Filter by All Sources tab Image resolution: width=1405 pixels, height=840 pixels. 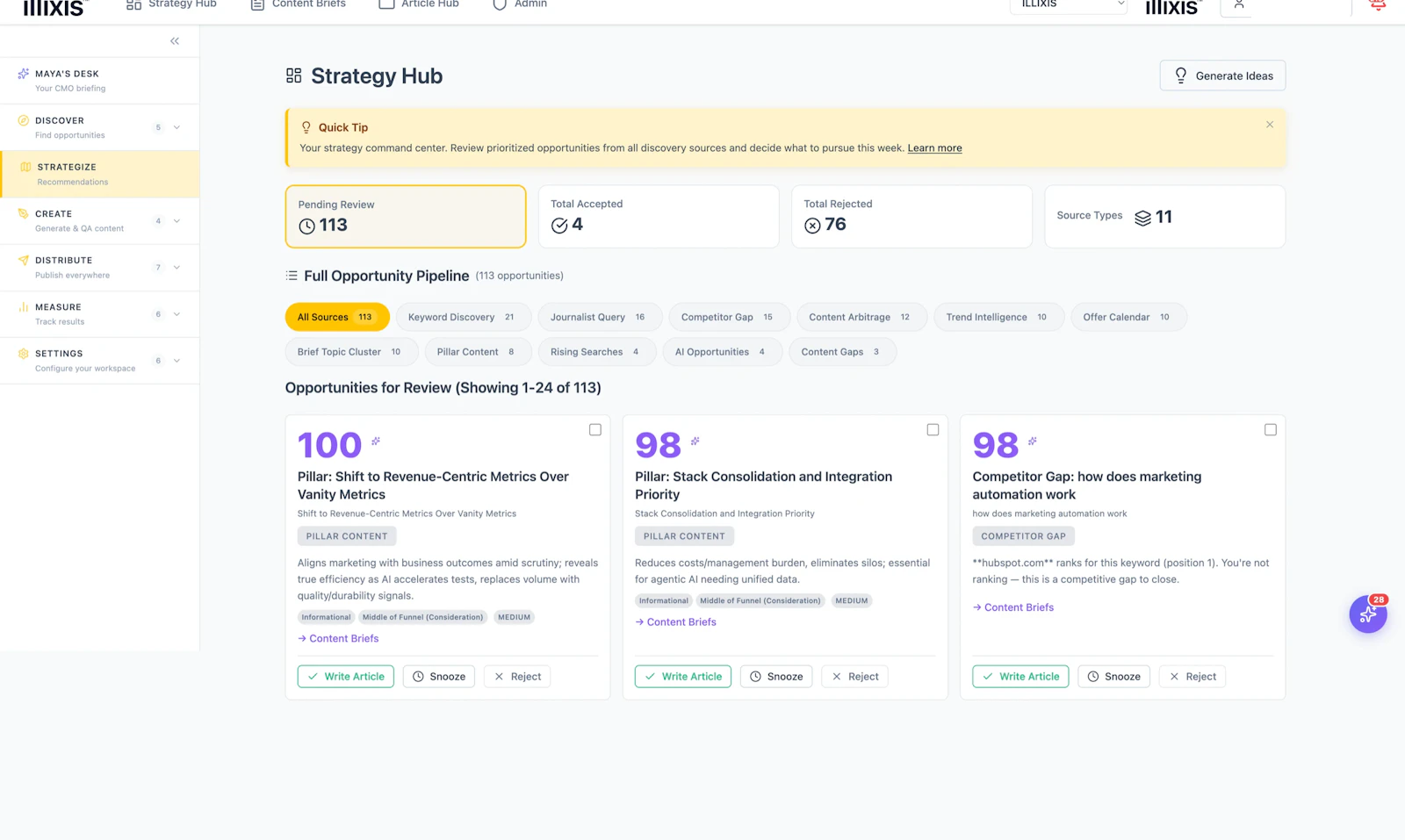pyautogui.click(x=337, y=317)
